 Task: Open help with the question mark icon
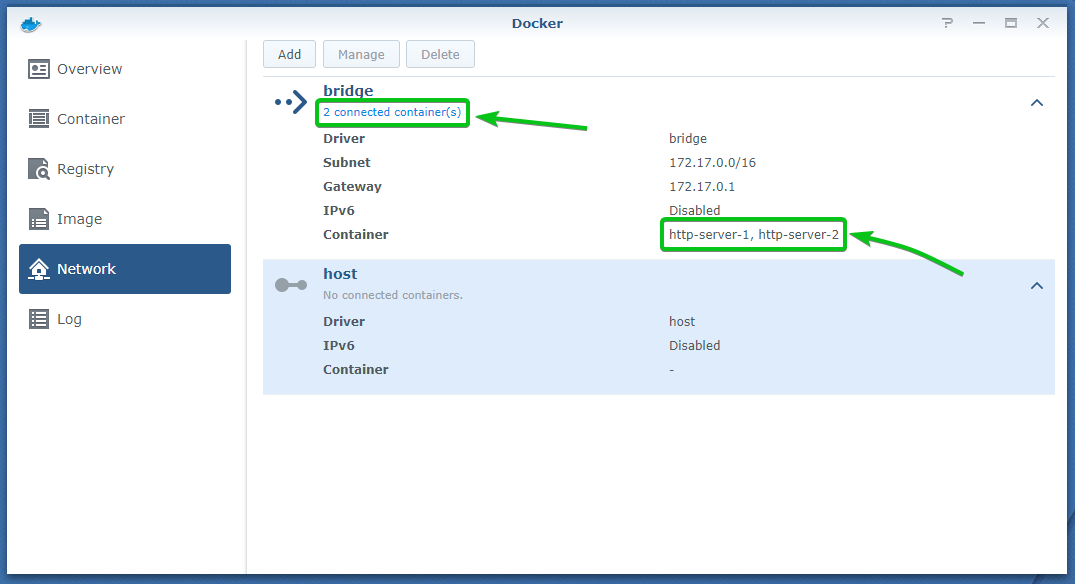947,23
